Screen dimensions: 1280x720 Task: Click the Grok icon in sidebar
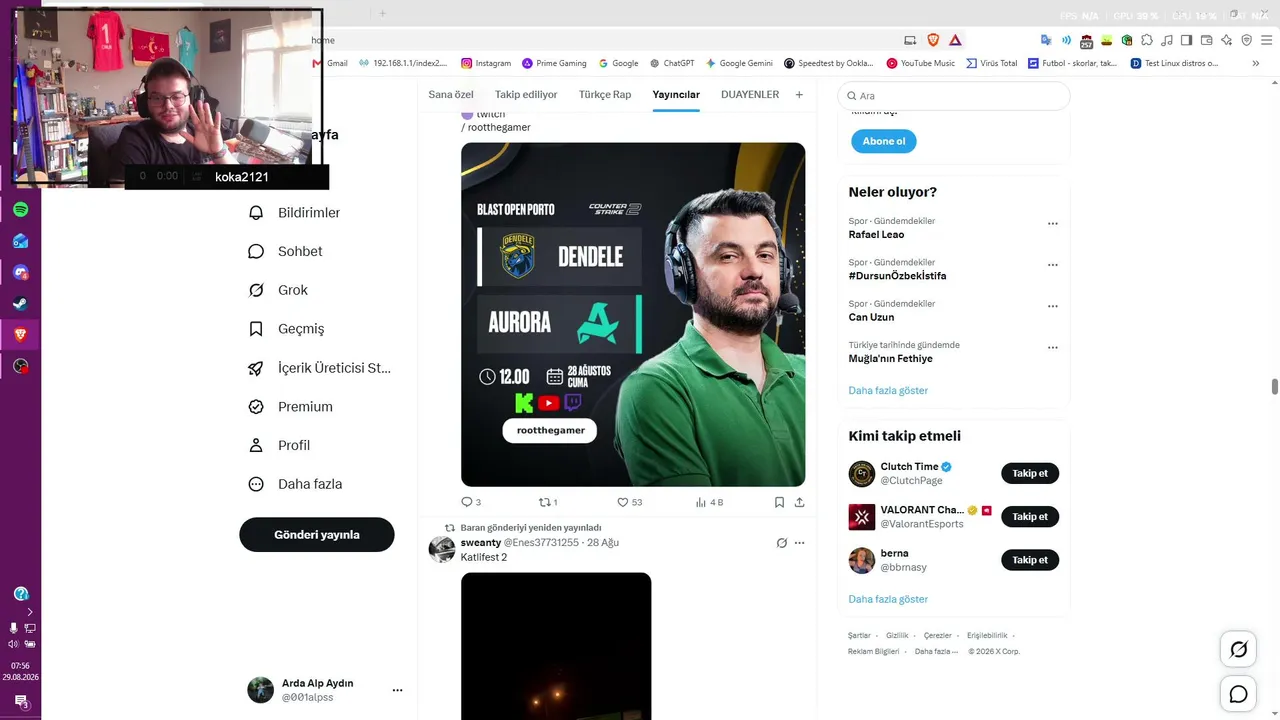pyautogui.click(x=256, y=290)
